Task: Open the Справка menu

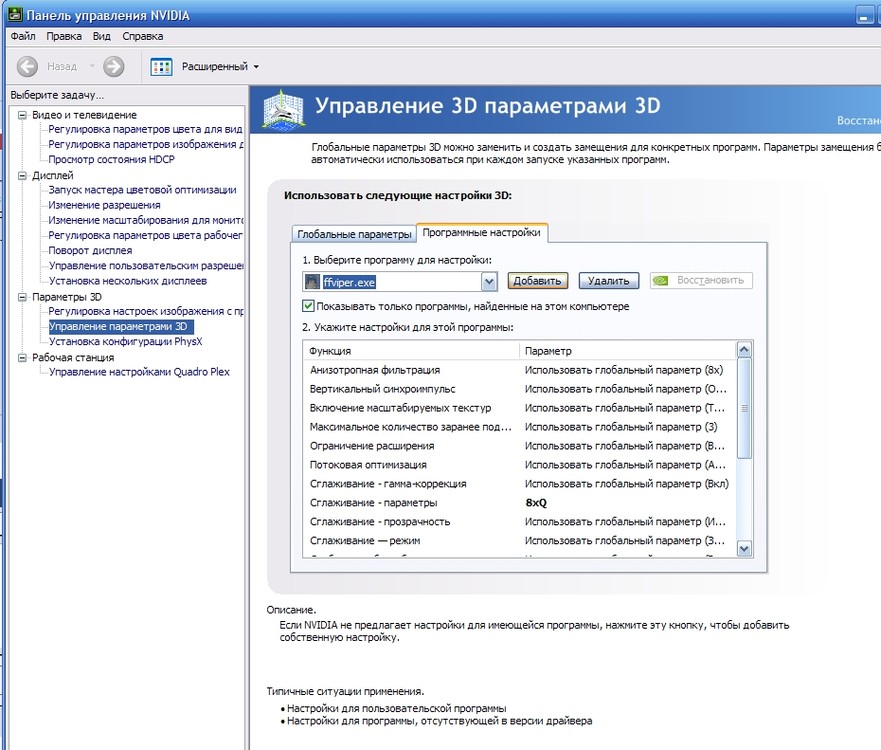Action: pyautogui.click(x=143, y=37)
